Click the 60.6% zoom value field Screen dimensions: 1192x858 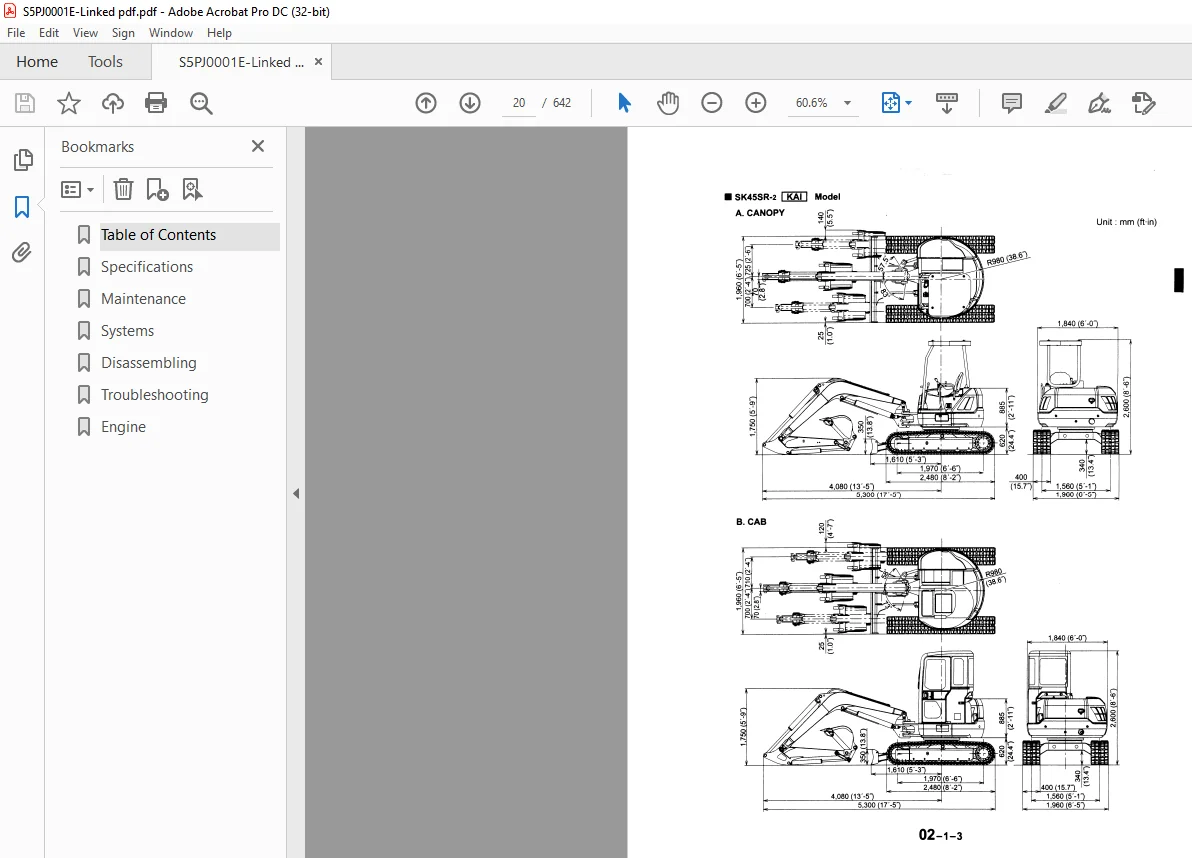(811, 103)
